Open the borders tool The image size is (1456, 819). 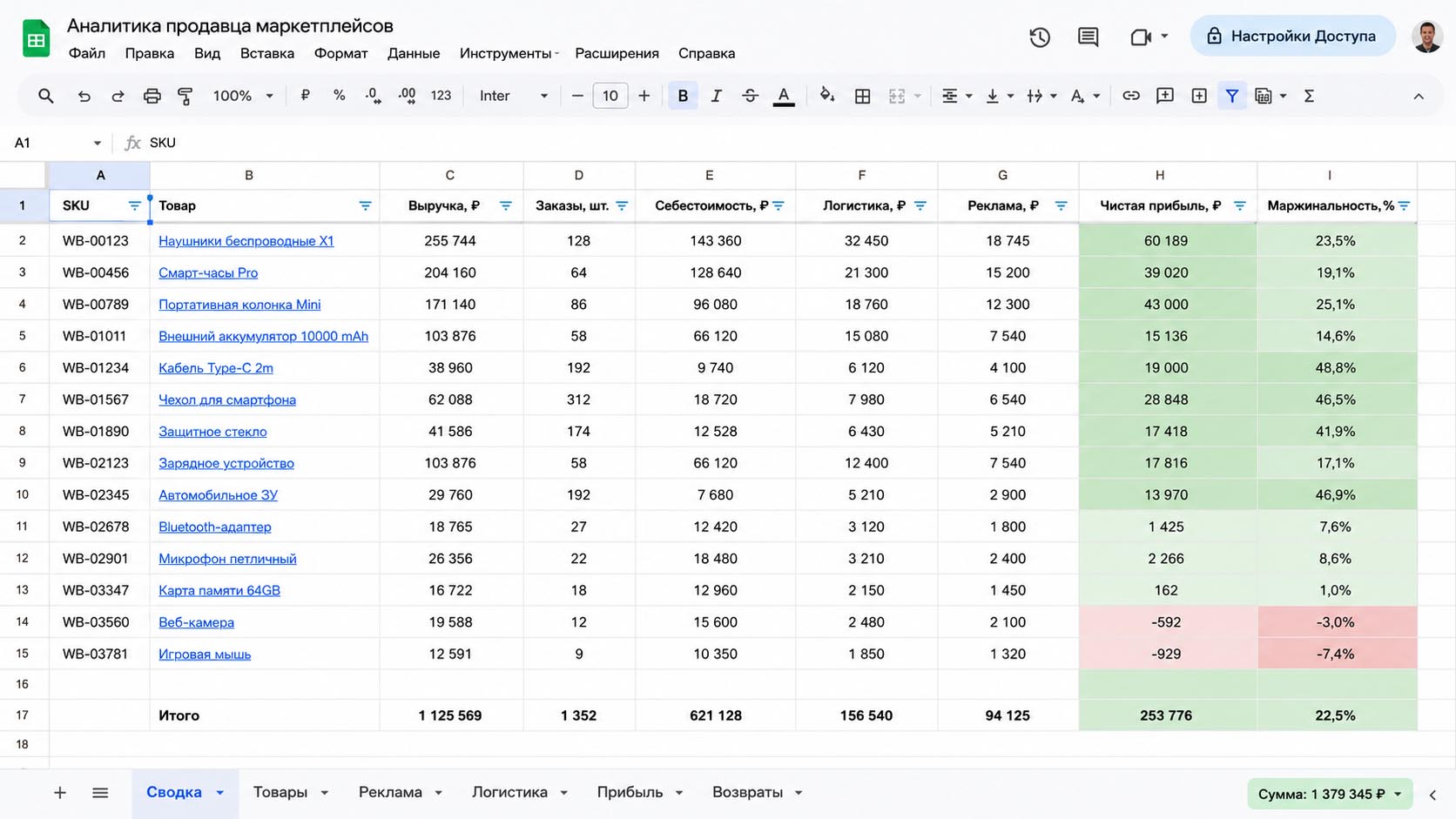862,96
